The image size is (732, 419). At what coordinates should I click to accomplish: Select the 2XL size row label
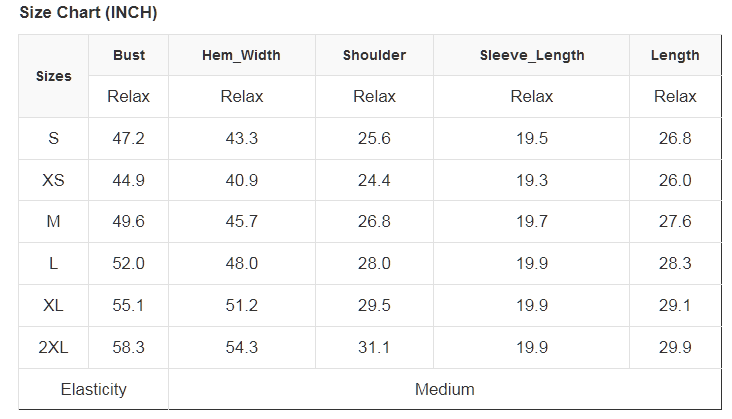coord(53,347)
